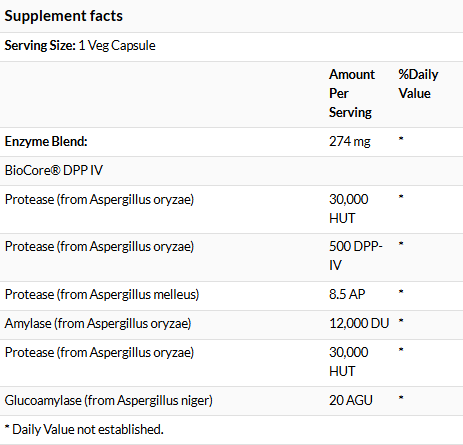Click the Daily Value not established footnote
The image size is (463, 445).
tap(84, 429)
